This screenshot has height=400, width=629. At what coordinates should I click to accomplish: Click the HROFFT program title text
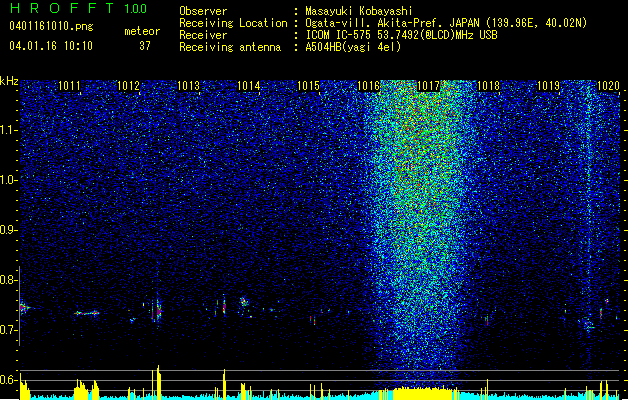tap(62, 8)
